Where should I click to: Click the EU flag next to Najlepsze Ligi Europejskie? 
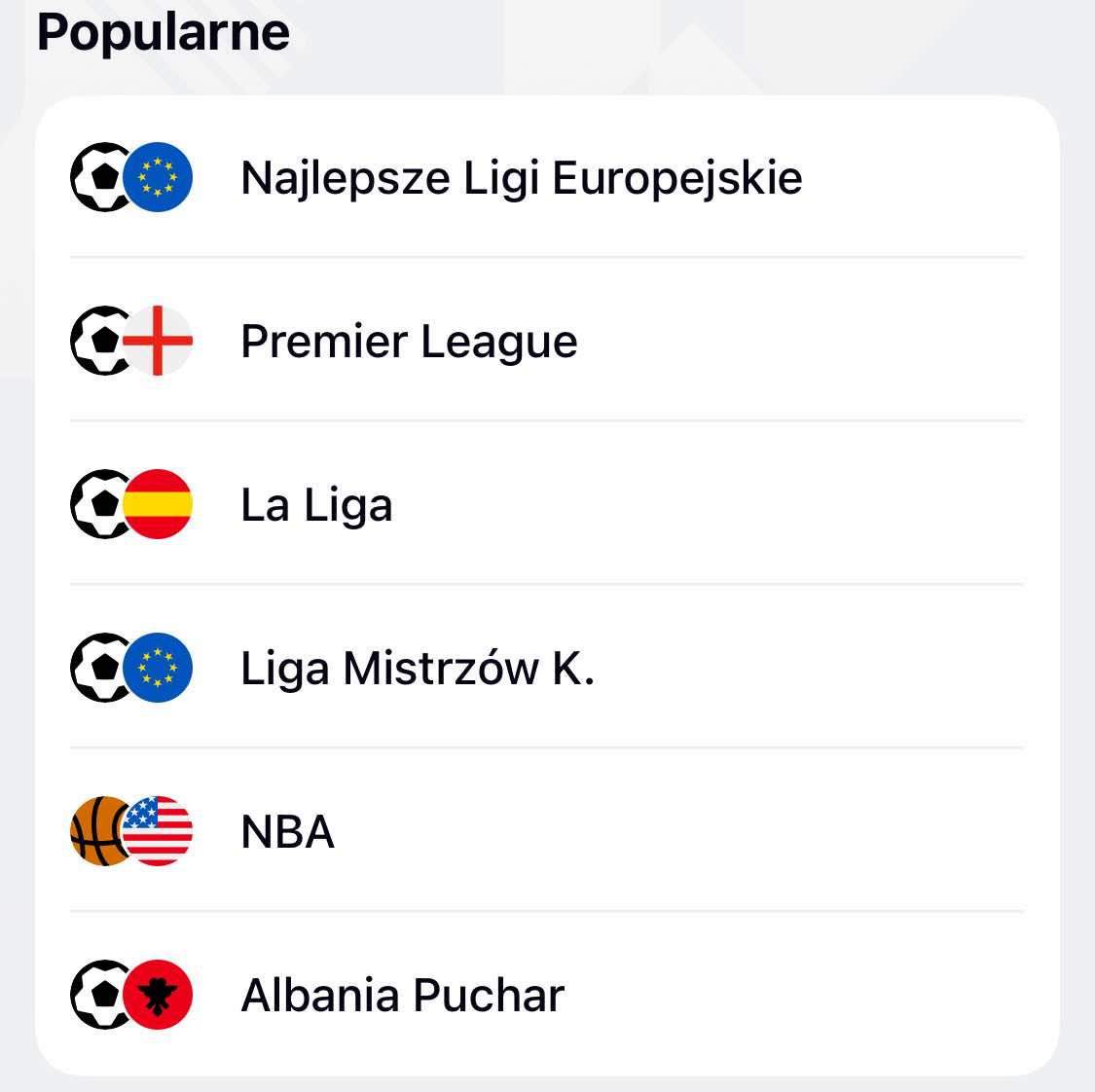(158, 177)
